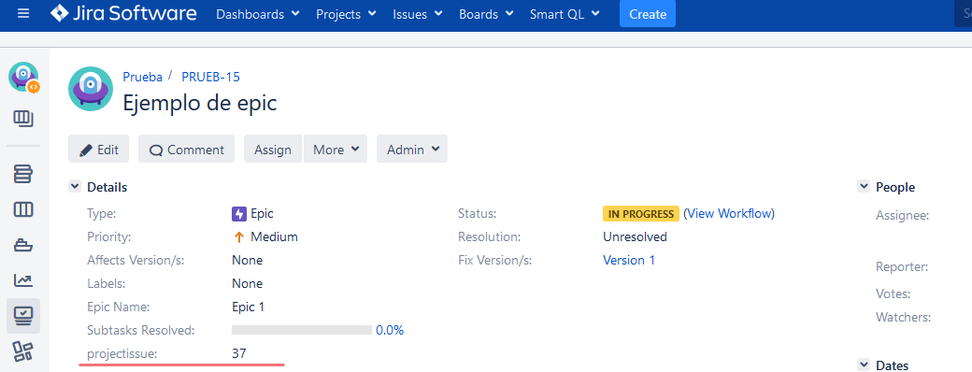Click the Jira Software logo
This screenshot has width=972, height=372.
coord(123,14)
